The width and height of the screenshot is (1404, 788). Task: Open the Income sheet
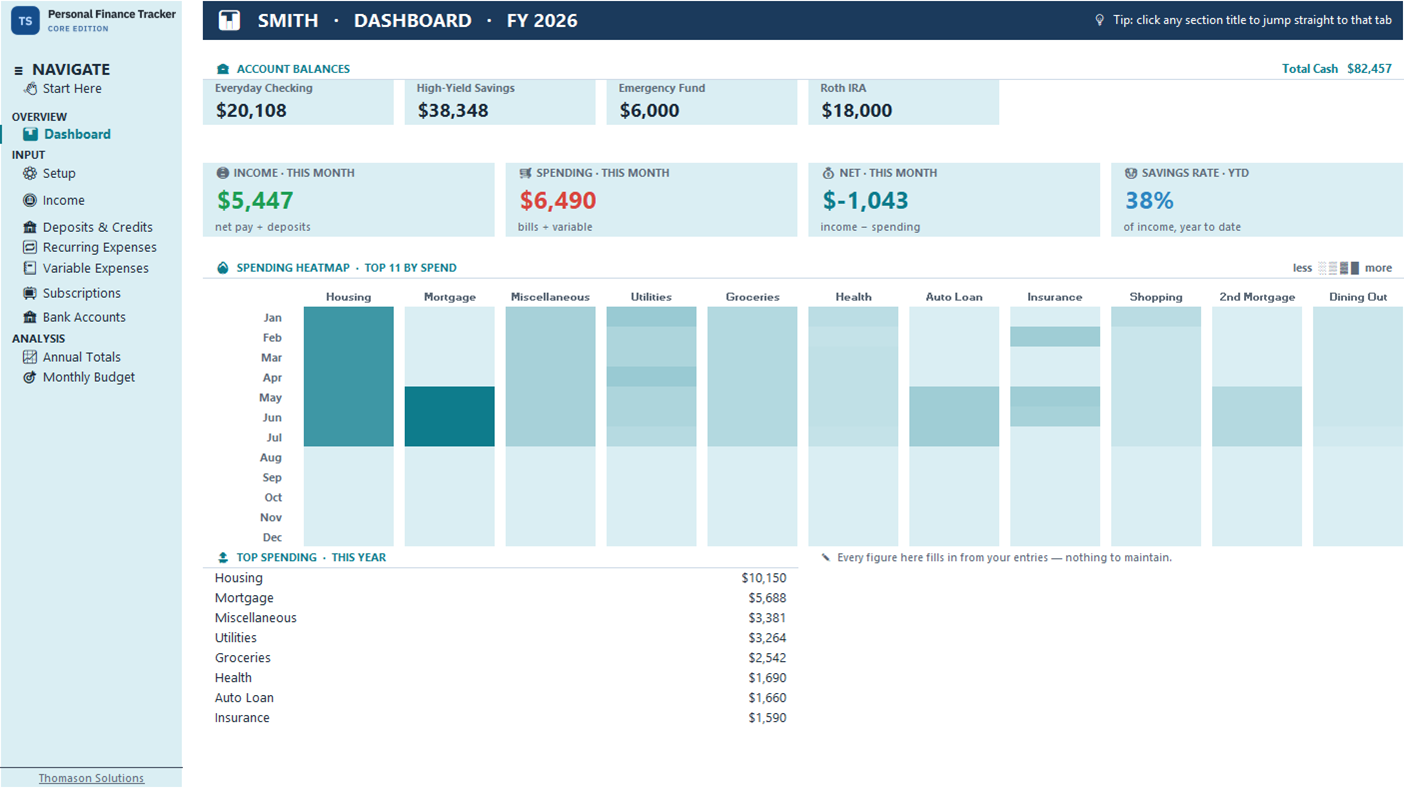coord(64,200)
